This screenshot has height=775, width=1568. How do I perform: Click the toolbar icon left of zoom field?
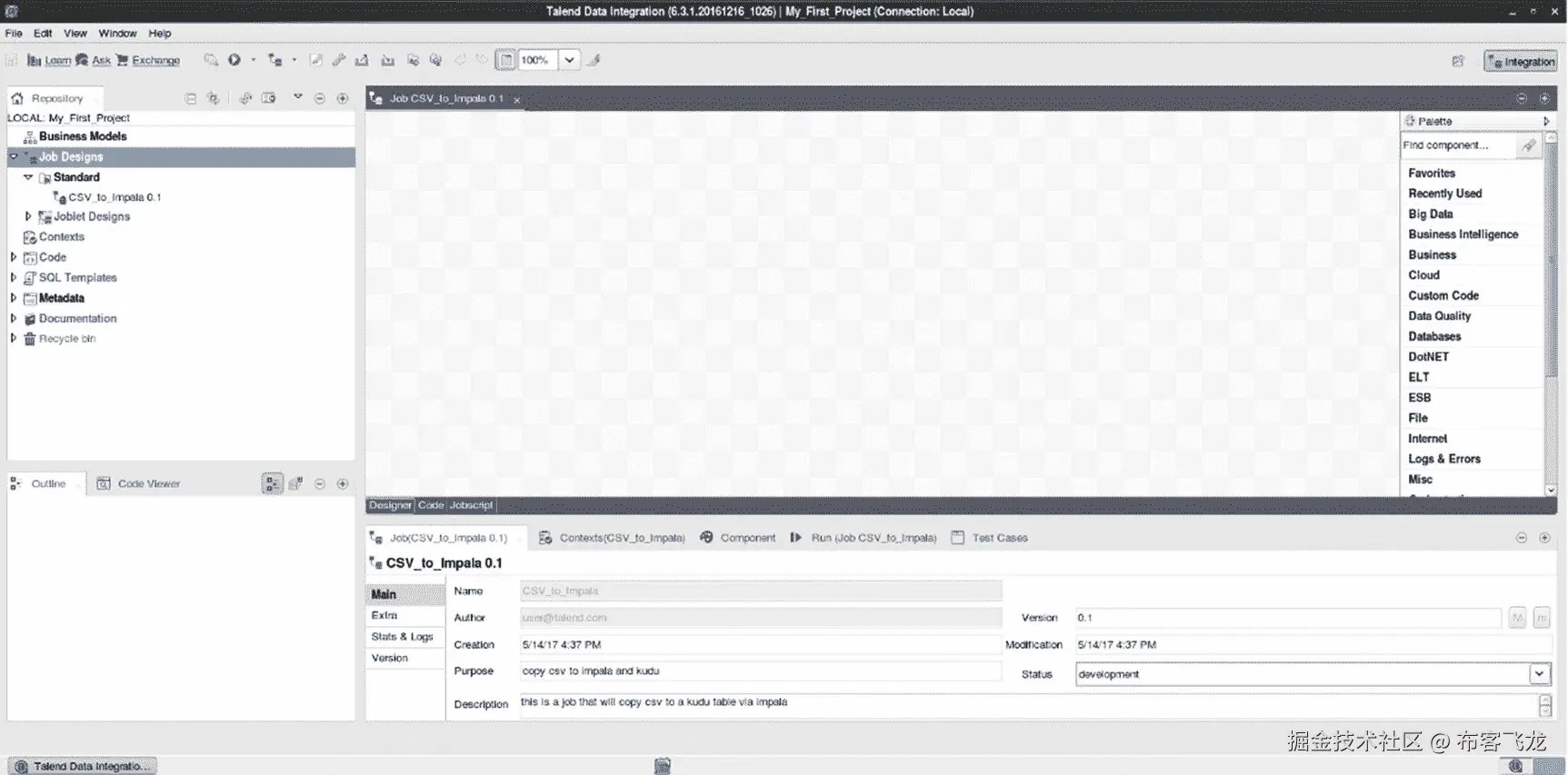click(x=505, y=60)
